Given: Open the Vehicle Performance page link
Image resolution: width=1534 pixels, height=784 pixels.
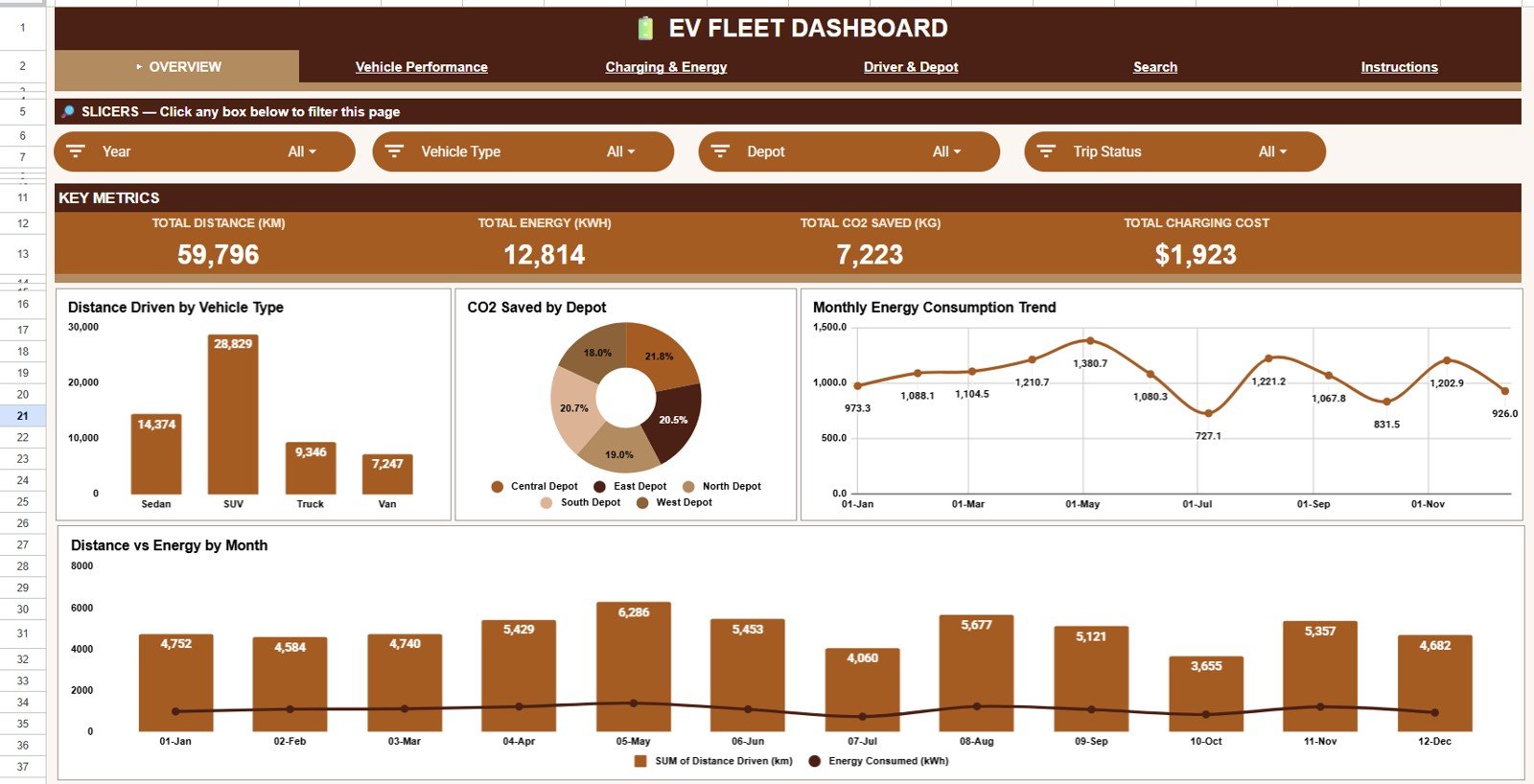Looking at the screenshot, I should pyautogui.click(x=421, y=67).
